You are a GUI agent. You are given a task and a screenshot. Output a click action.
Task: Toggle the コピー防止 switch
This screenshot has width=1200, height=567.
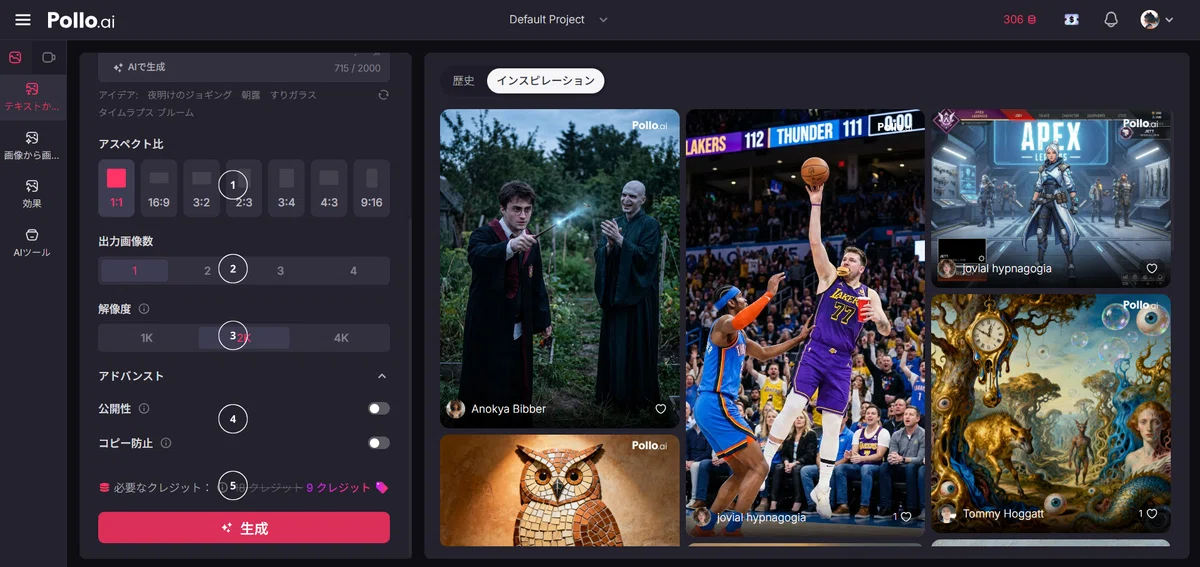[x=379, y=443]
